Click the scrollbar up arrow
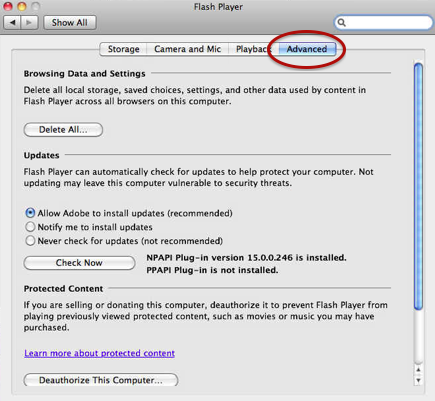The image size is (435, 401). pyautogui.click(x=418, y=370)
